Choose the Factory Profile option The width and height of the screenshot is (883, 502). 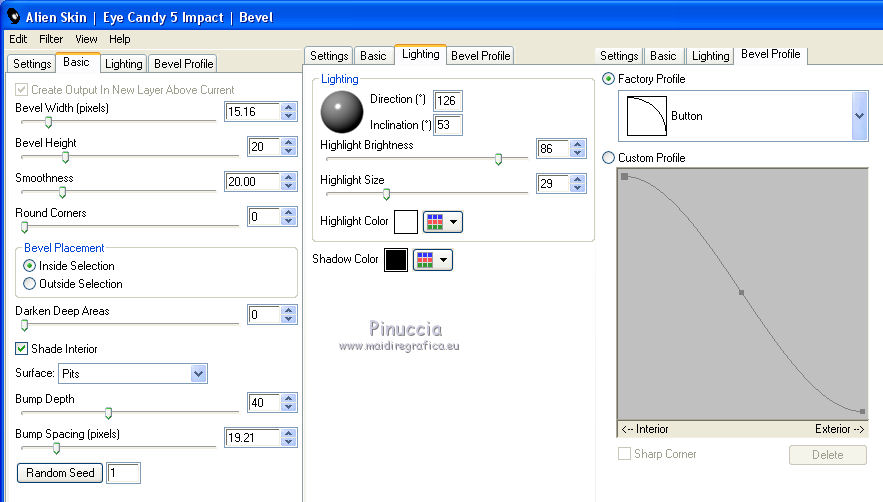coord(608,79)
